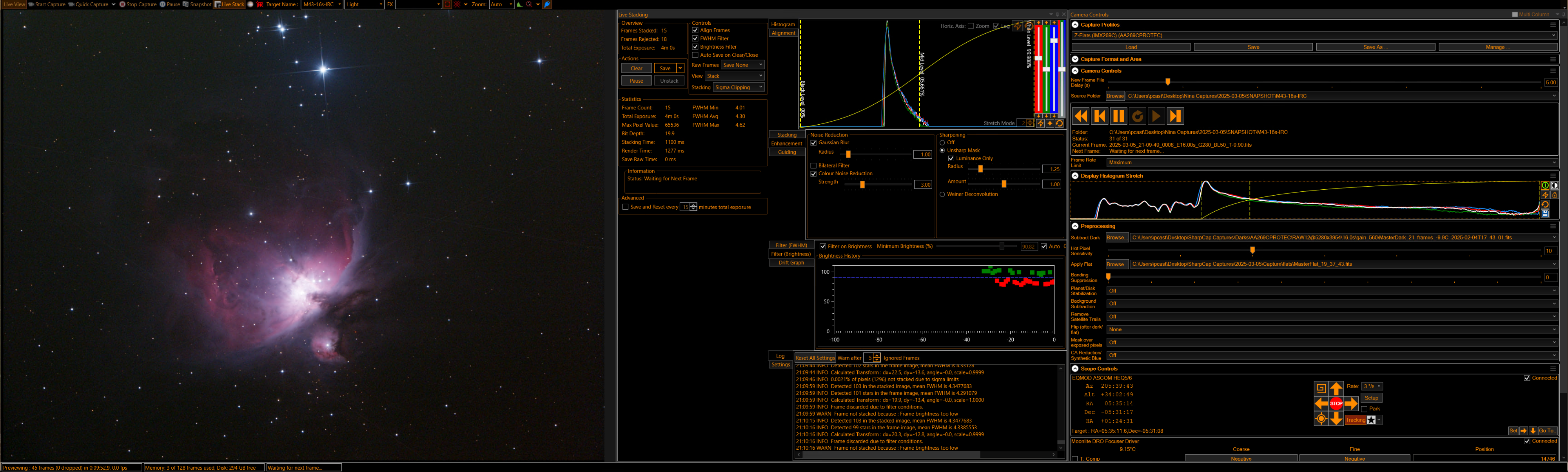The image size is (1568, 472).
Task: Click the Start Capture toolbar button
Action: click(47, 4)
